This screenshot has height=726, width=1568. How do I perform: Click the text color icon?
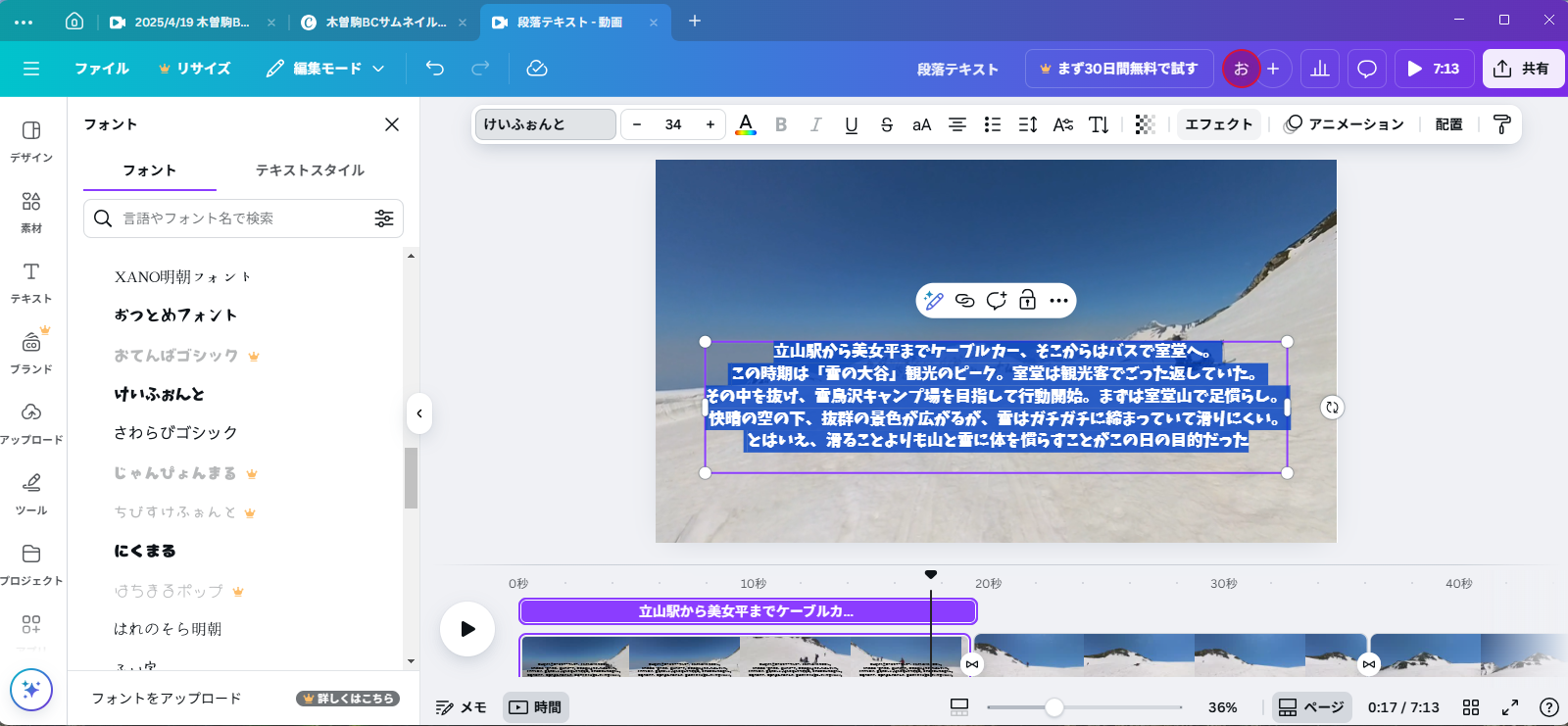pyautogui.click(x=746, y=124)
